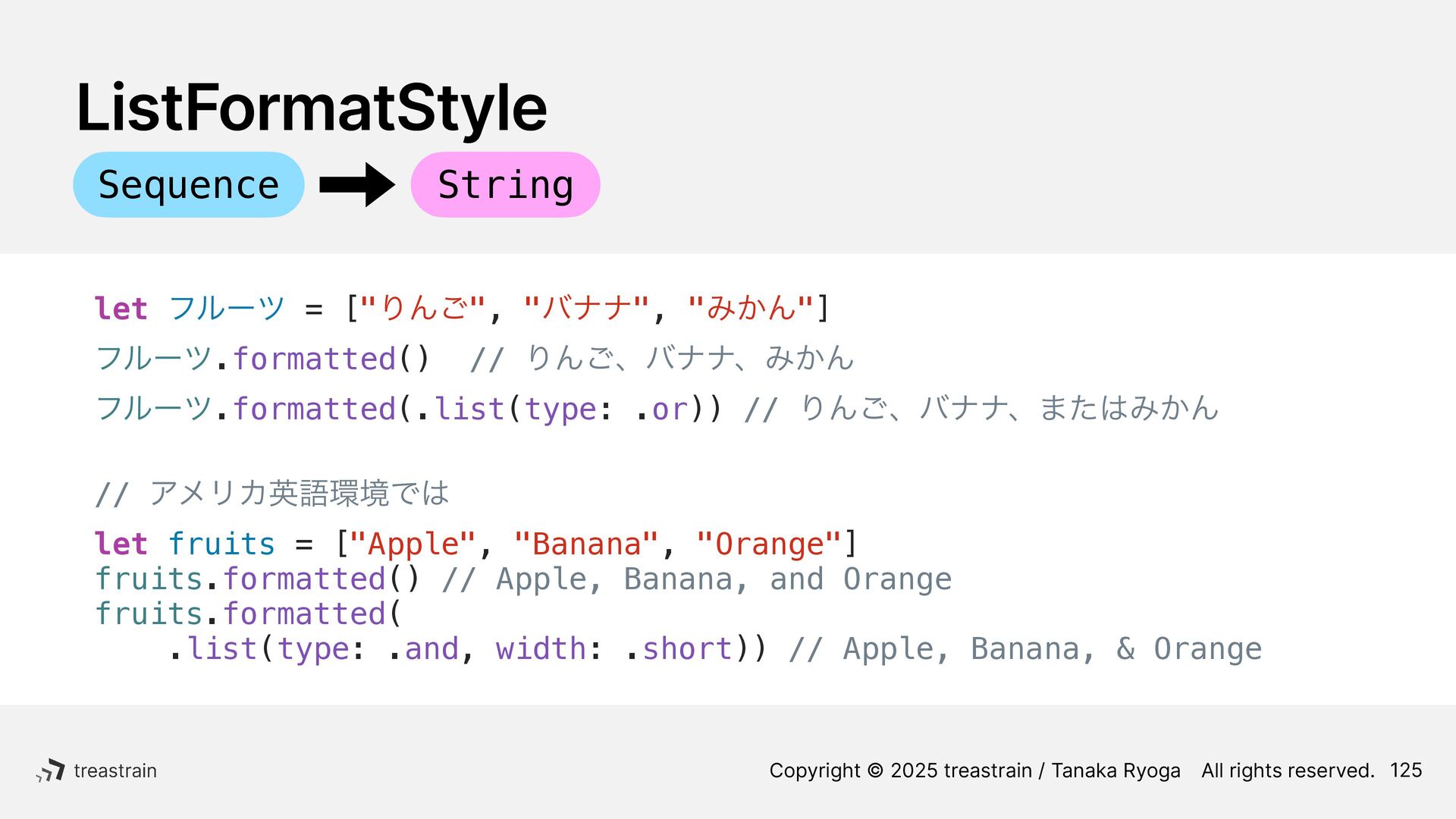Screen dimensions: 1456x819
Task: Click the "Apple, Banana, & Orange" comment
Action: pyautogui.click(x=1025, y=649)
